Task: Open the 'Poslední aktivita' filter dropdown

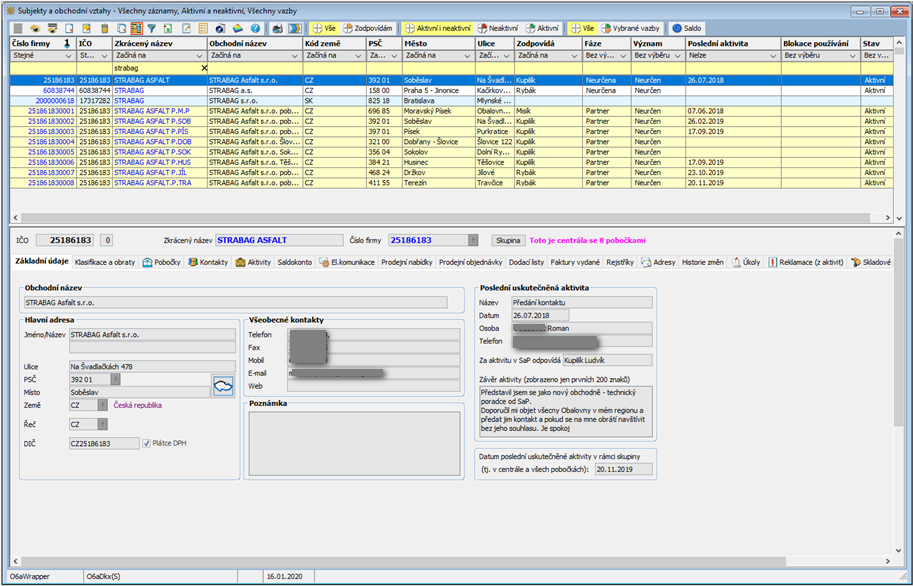Action: click(x=773, y=57)
